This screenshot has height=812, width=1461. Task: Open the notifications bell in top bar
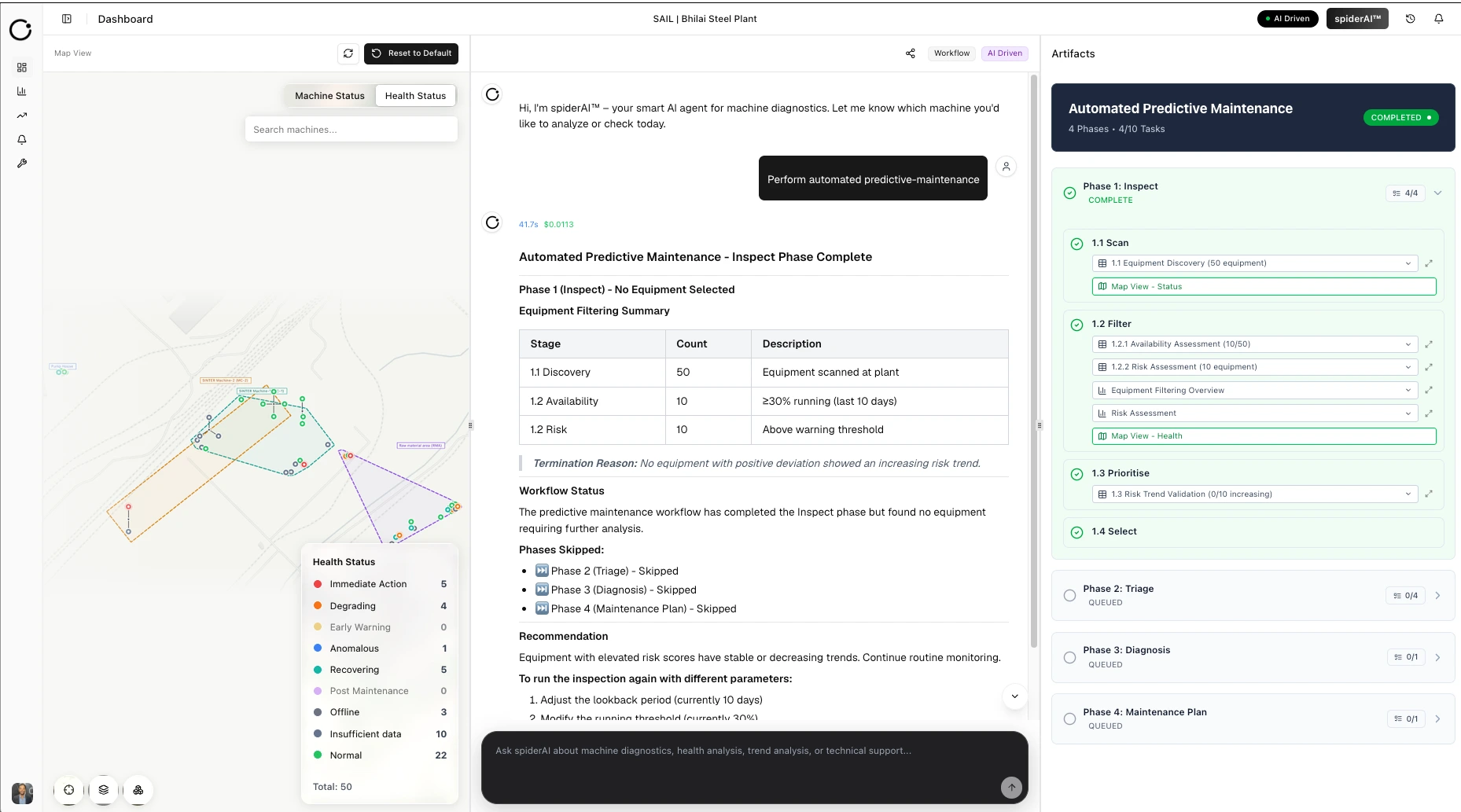tap(1439, 19)
